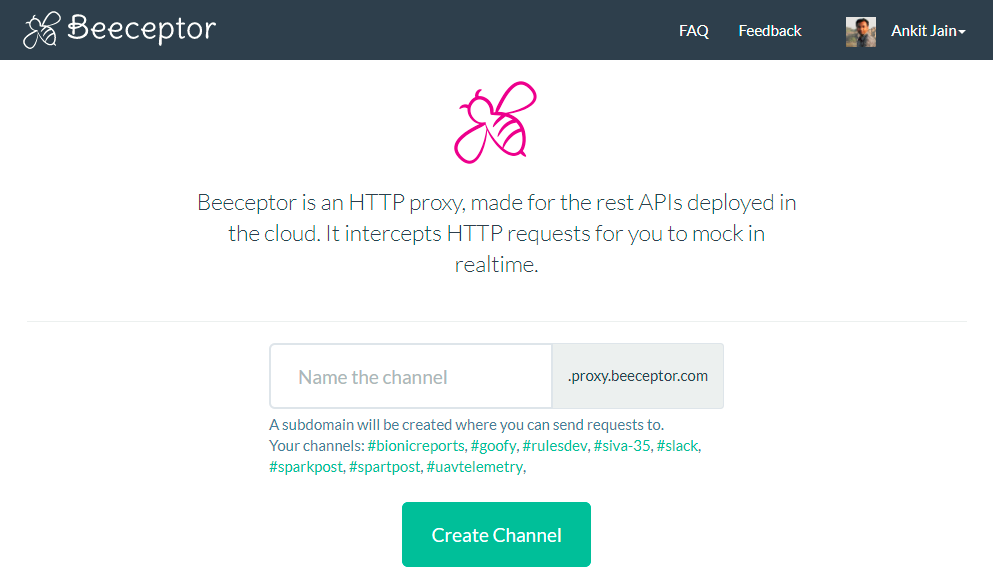The image size is (993, 575).
Task: Expand the Ankit Jain account dropdown
Action: pos(928,31)
